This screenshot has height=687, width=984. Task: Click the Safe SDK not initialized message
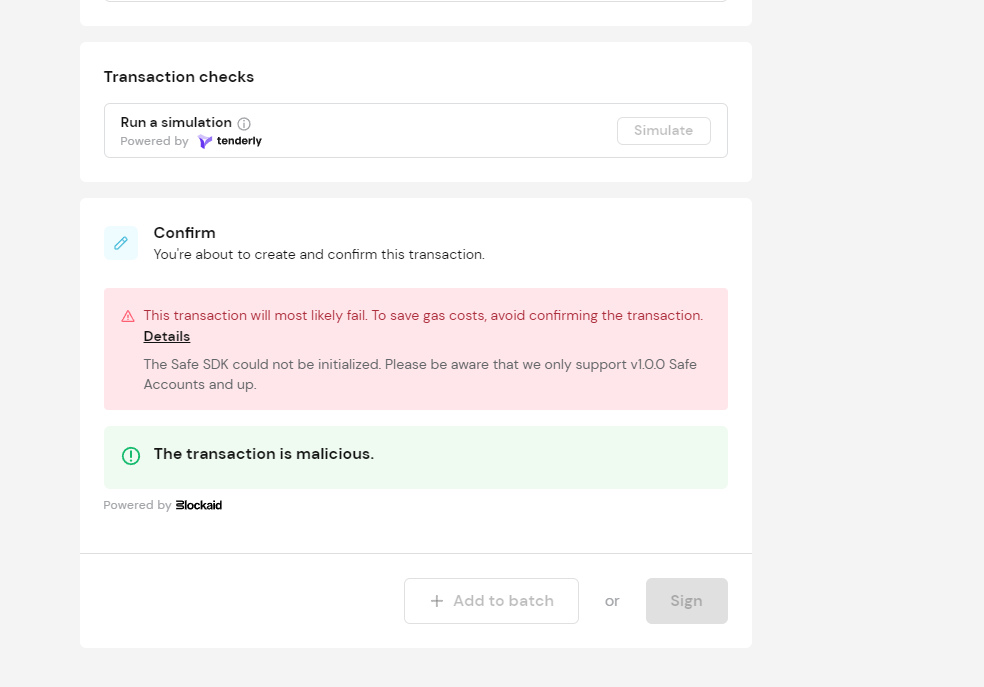click(x=420, y=374)
